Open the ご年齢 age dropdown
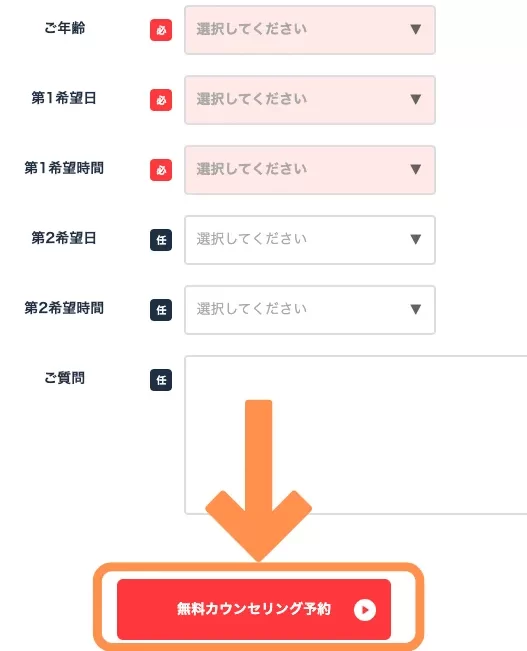The height and width of the screenshot is (651, 527). pos(310,30)
